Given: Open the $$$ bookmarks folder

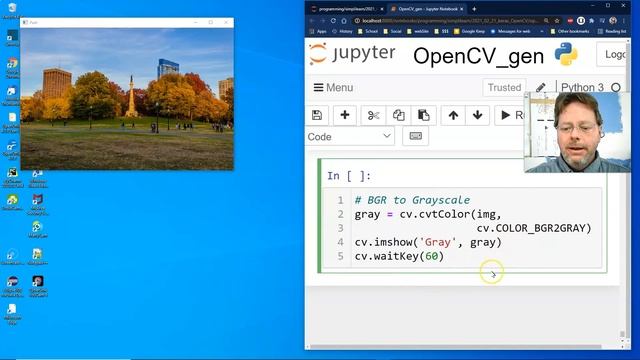Looking at the screenshot, I should [442, 31].
